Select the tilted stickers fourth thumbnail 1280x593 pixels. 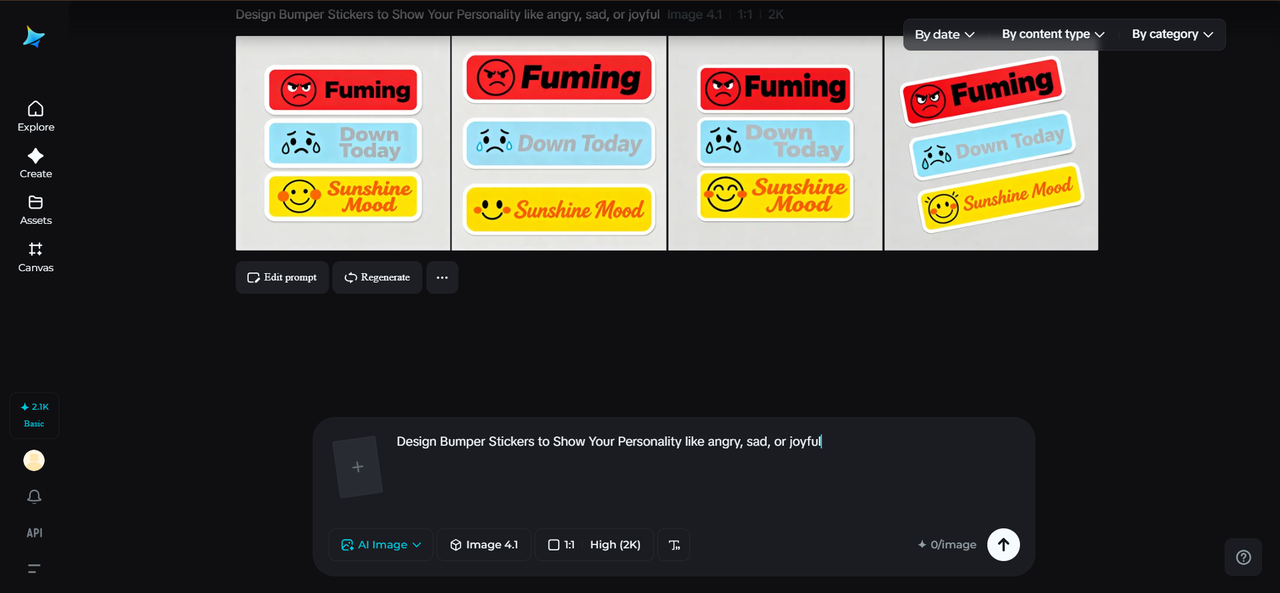[991, 143]
